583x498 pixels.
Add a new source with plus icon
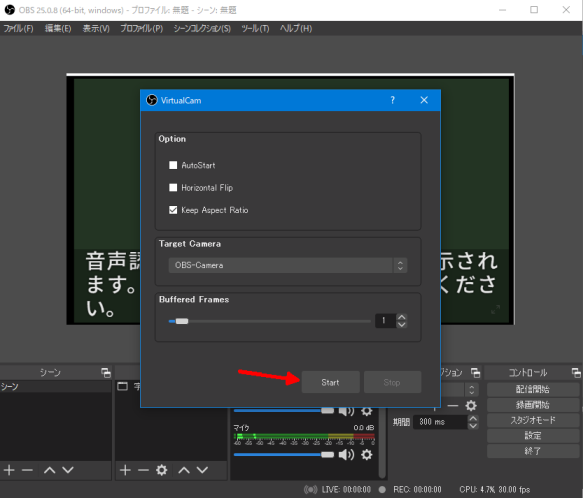[125, 470]
